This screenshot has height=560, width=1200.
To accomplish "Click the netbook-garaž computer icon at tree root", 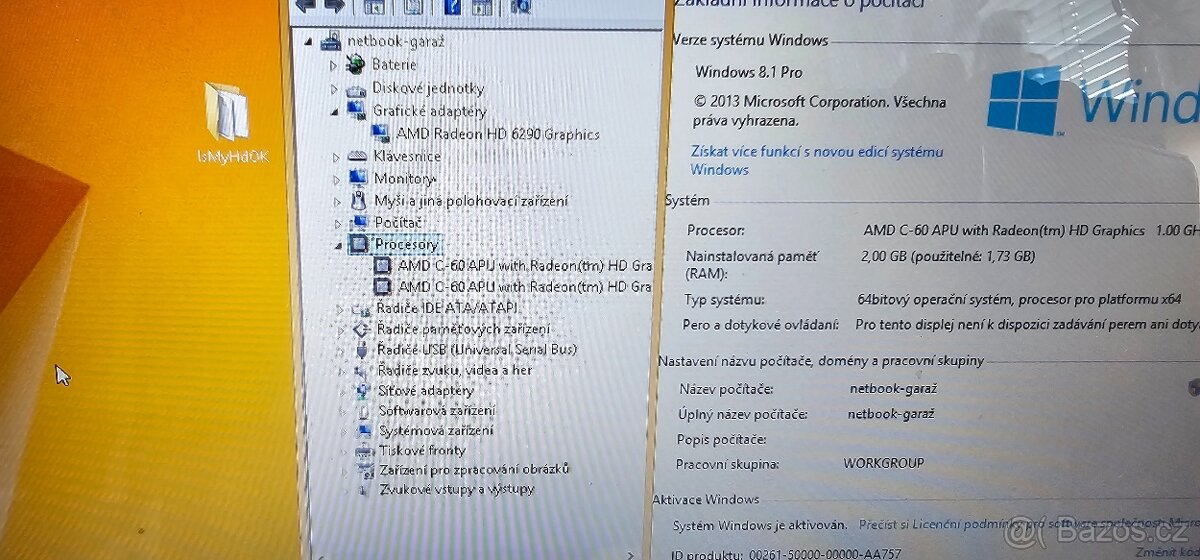I will click(331, 42).
